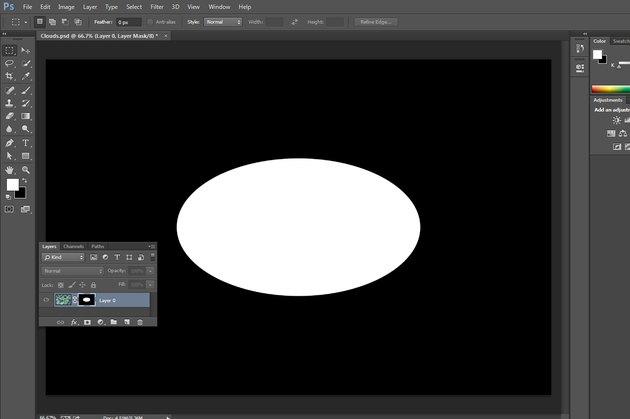This screenshot has height=419, width=630.
Task: Open the Window menu
Action: point(219,7)
